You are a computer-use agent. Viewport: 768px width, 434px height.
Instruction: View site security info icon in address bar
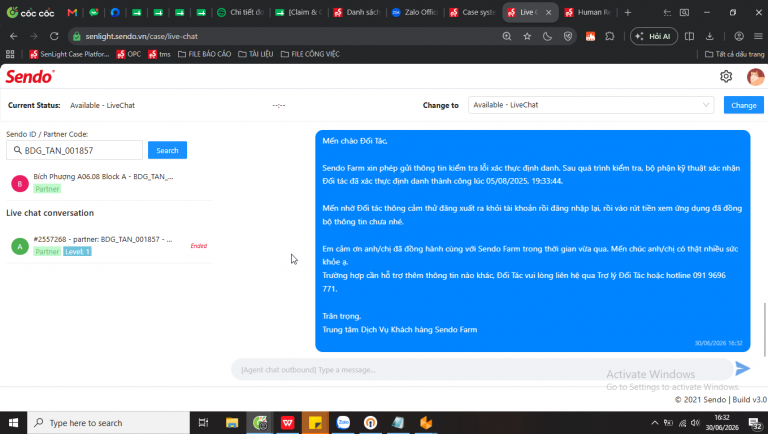76,36
